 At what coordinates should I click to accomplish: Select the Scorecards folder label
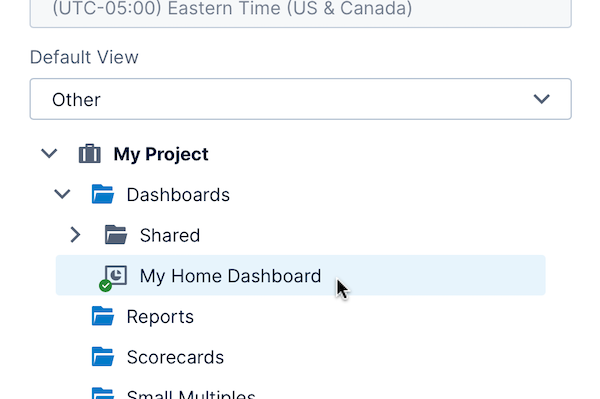point(175,357)
